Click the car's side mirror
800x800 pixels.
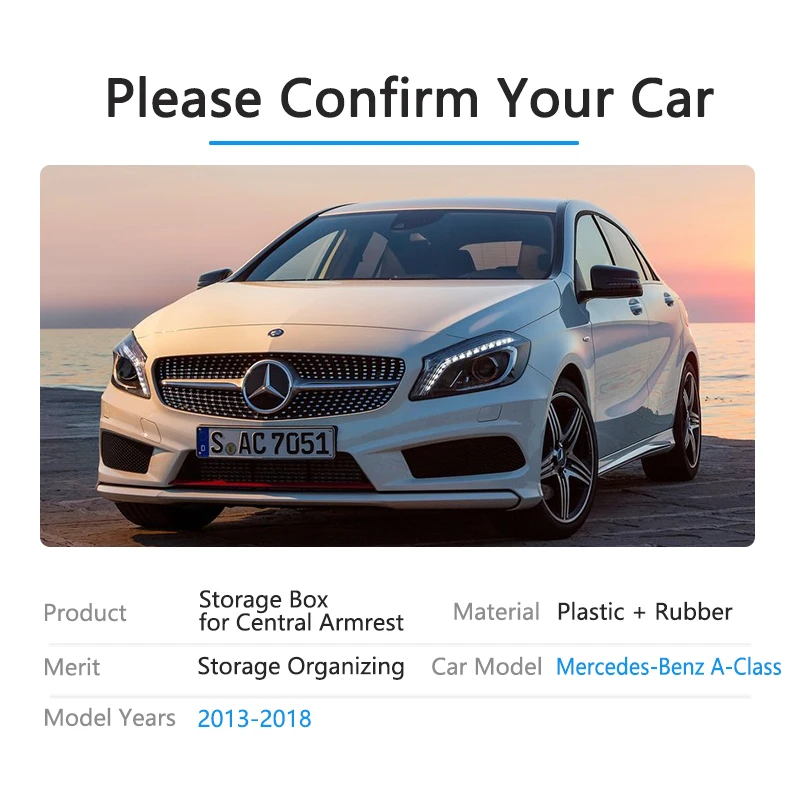612,283
